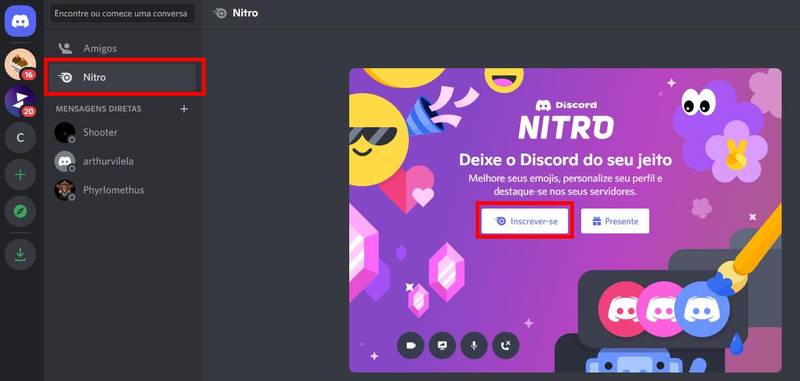Explore public servers compass icon
Screen dimensions: 800x381
point(20,211)
